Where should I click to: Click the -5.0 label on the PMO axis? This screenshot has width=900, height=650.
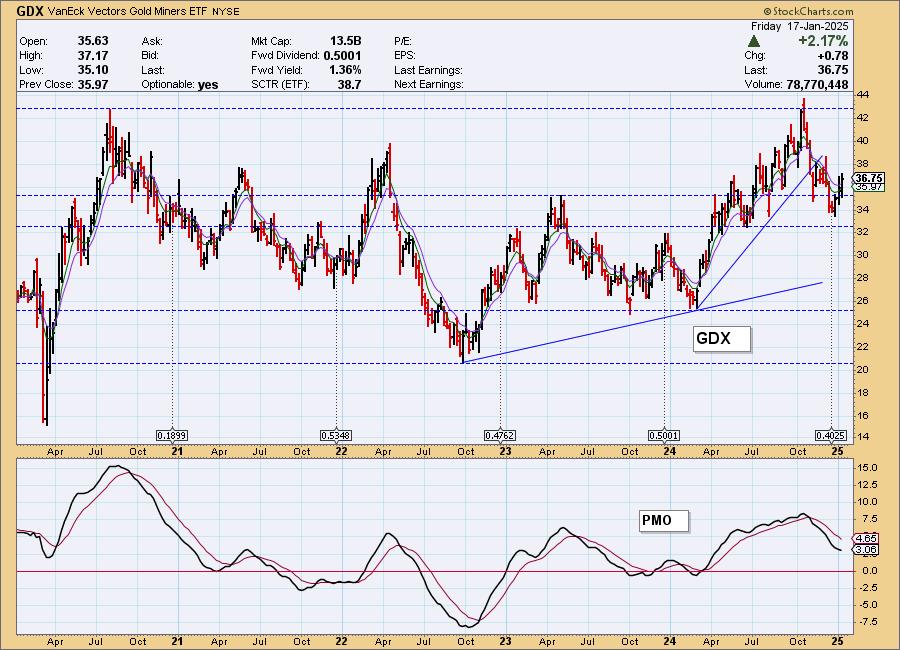coord(868,605)
